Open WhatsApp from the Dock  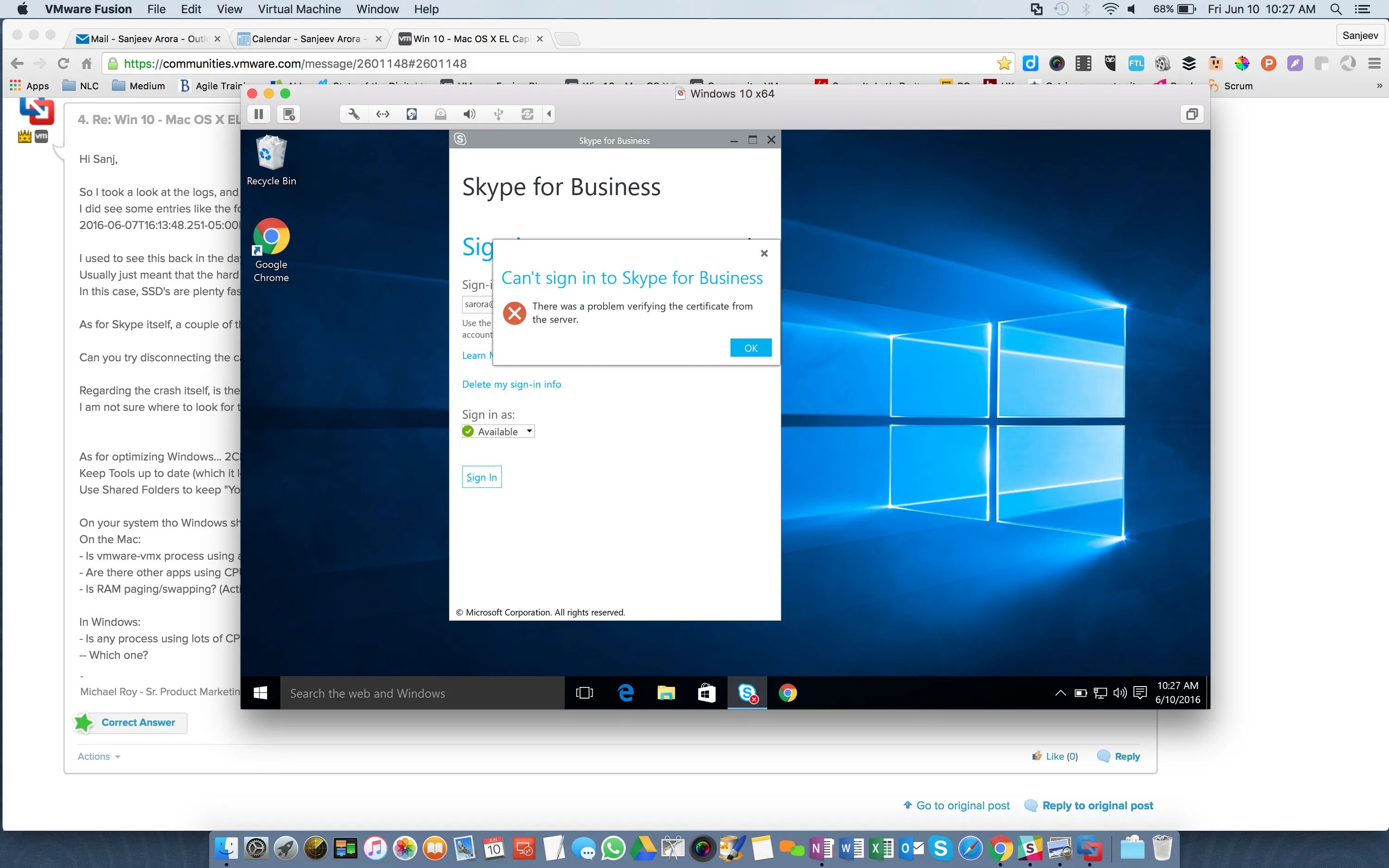[613, 848]
